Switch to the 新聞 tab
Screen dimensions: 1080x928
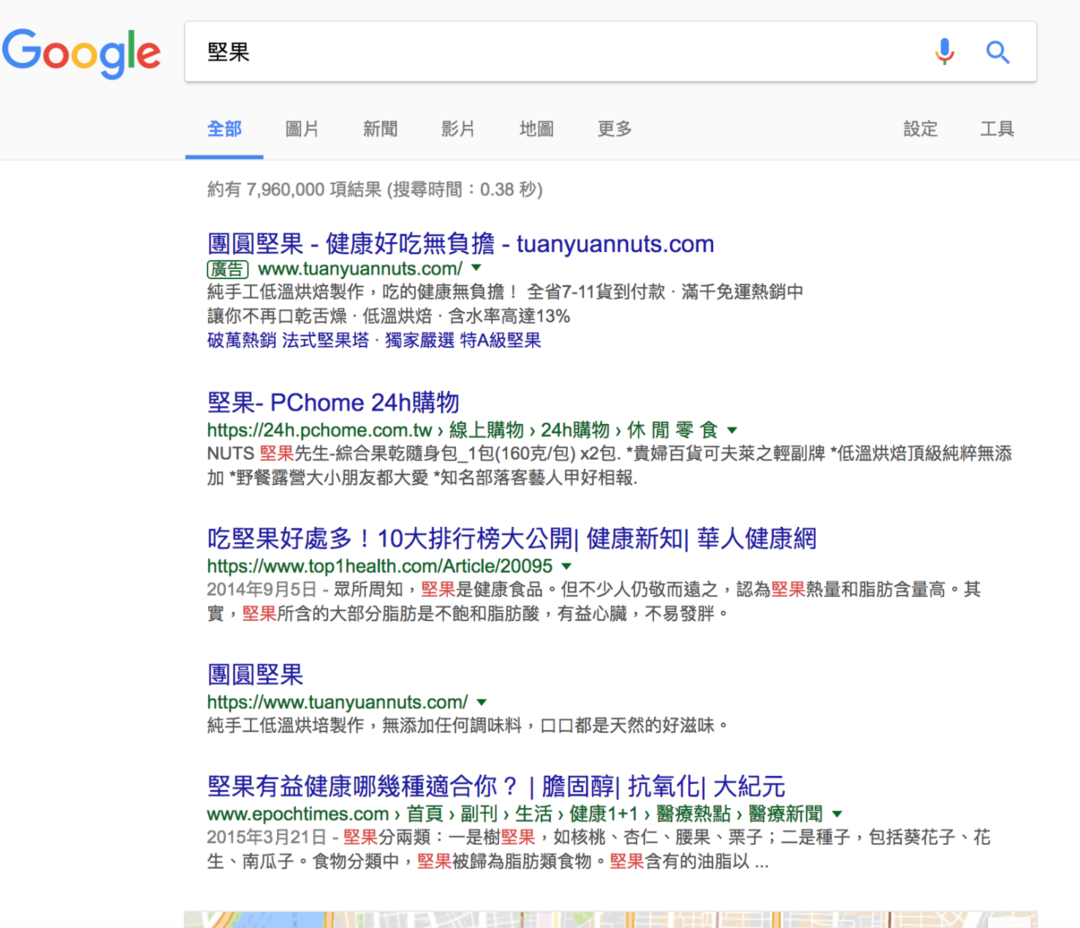tap(380, 129)
